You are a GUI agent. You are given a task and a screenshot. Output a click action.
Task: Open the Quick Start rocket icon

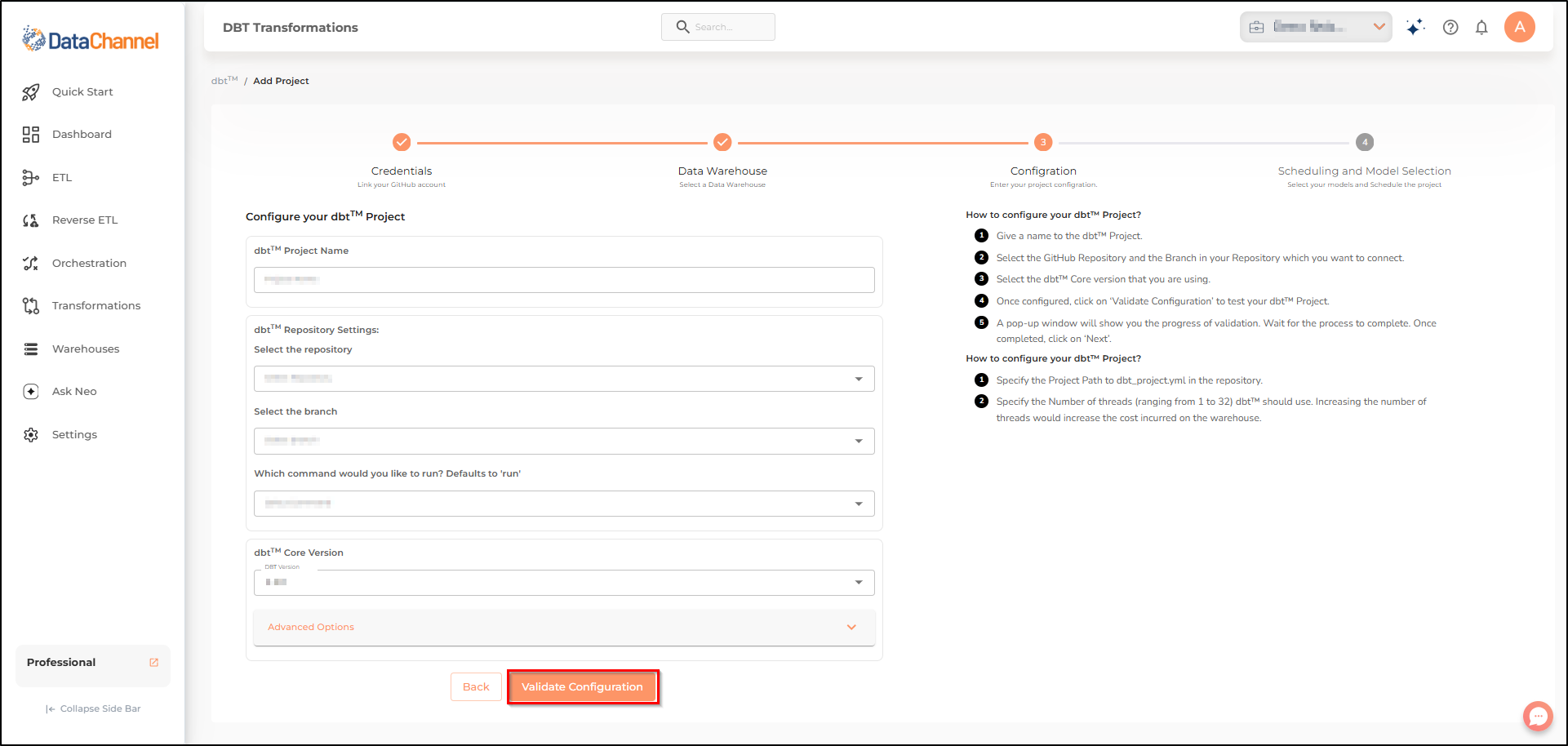point(31,92)
